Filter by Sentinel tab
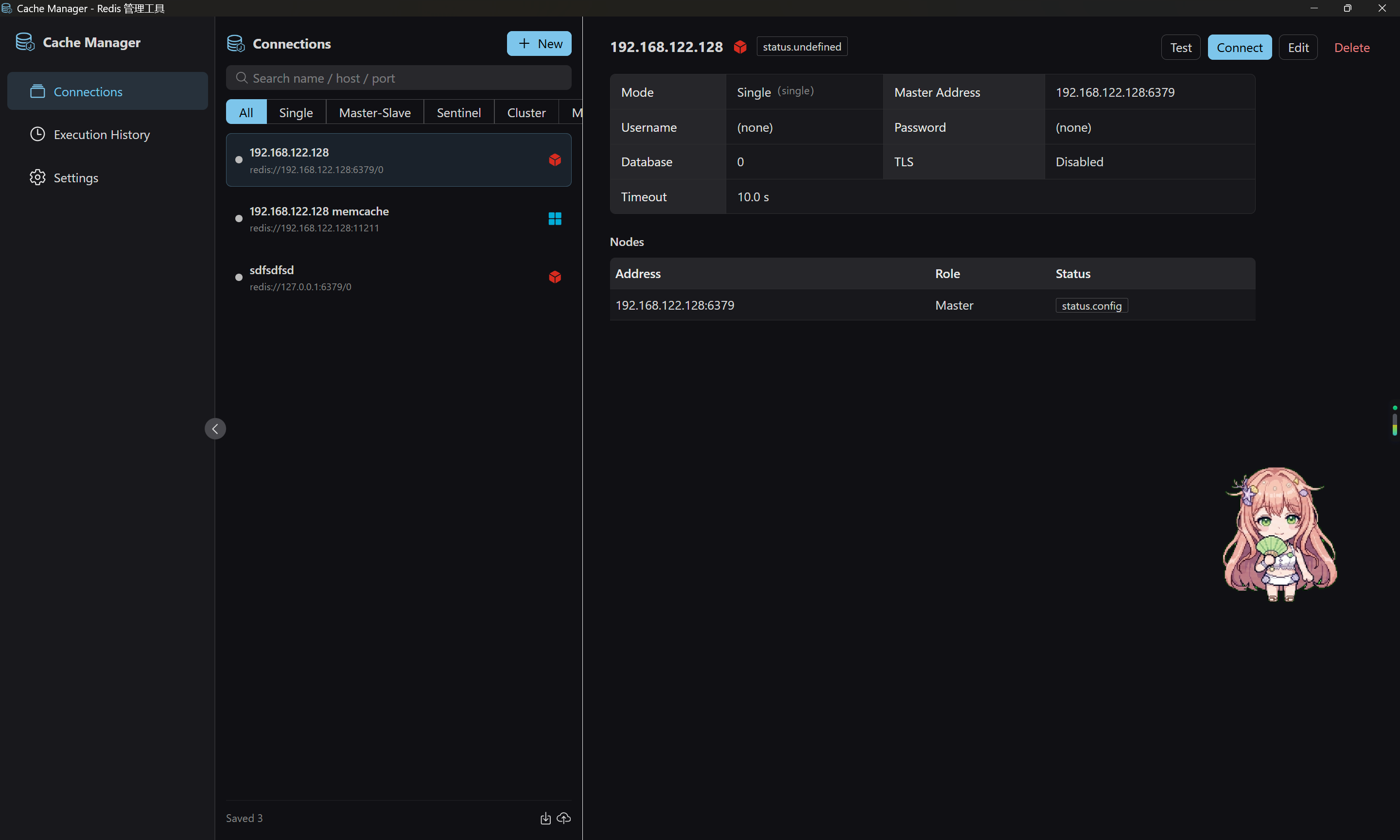The height and width of the screenshot is (840, 1400). pyautogui.click(x=458, y=112)
